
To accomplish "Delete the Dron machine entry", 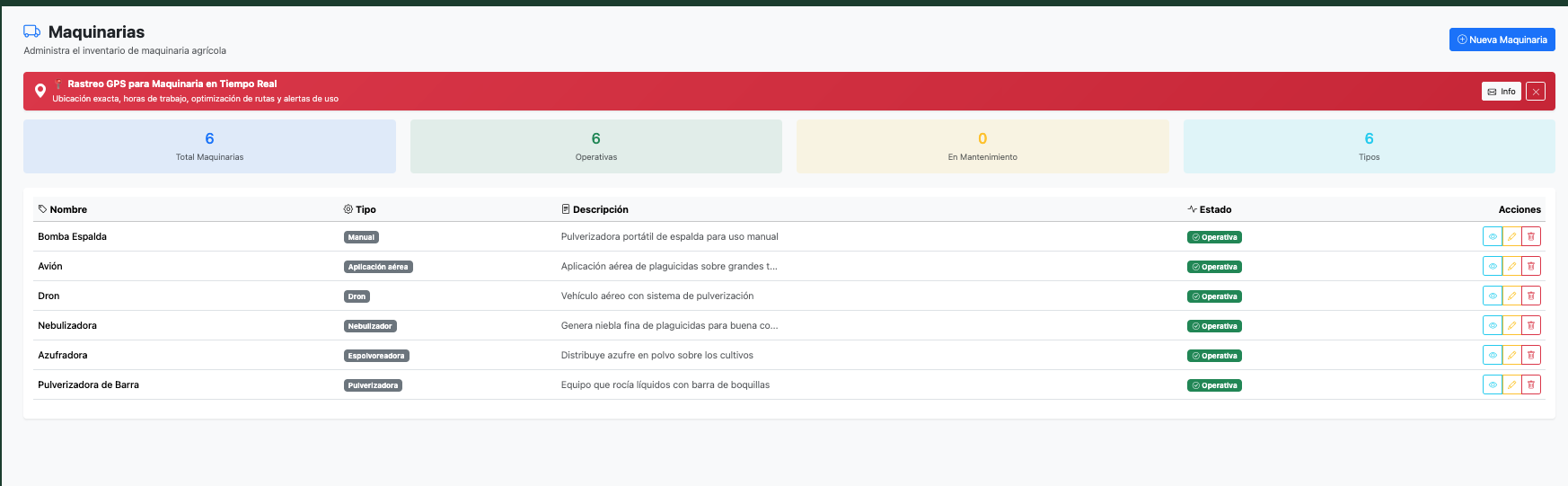I will (1531, 296).
